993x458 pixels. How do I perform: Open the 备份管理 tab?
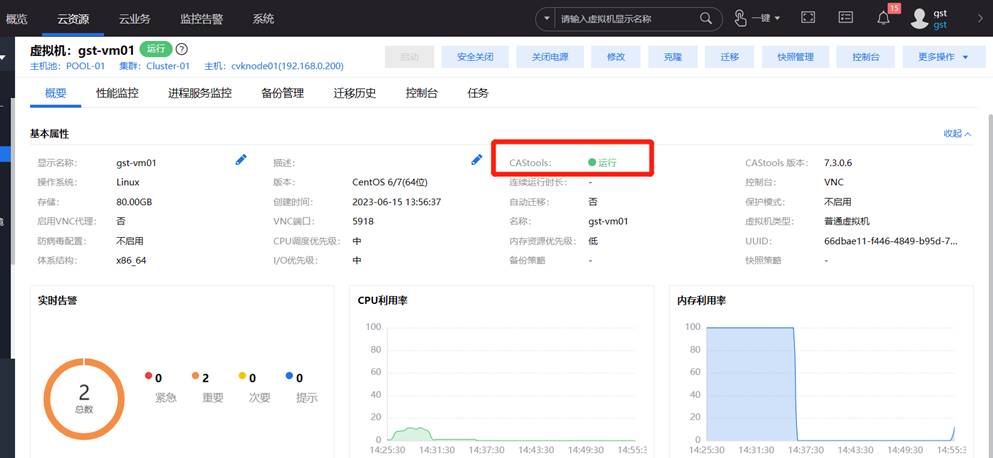(x=282, y=93)
